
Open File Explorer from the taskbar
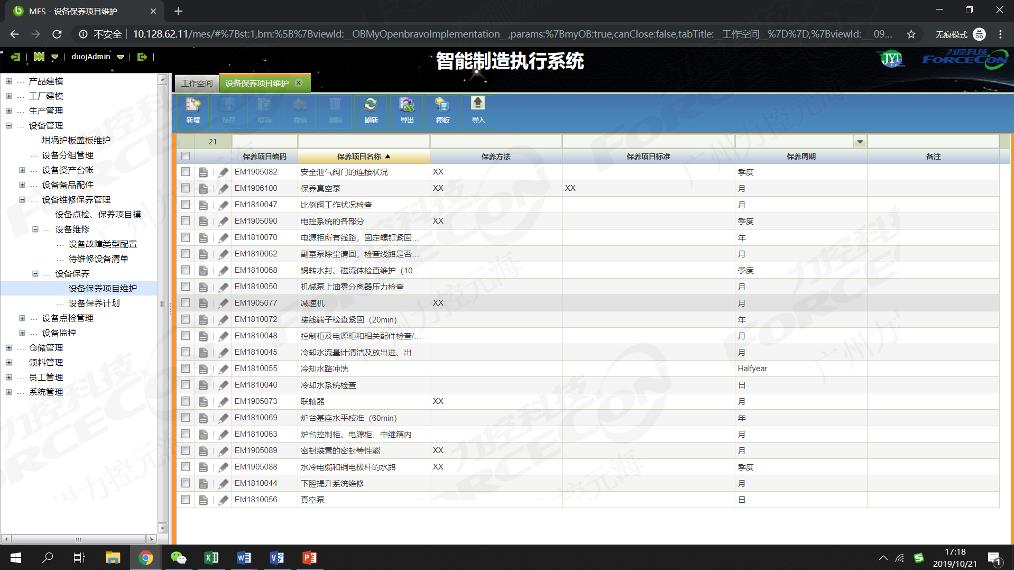(113, 557)
